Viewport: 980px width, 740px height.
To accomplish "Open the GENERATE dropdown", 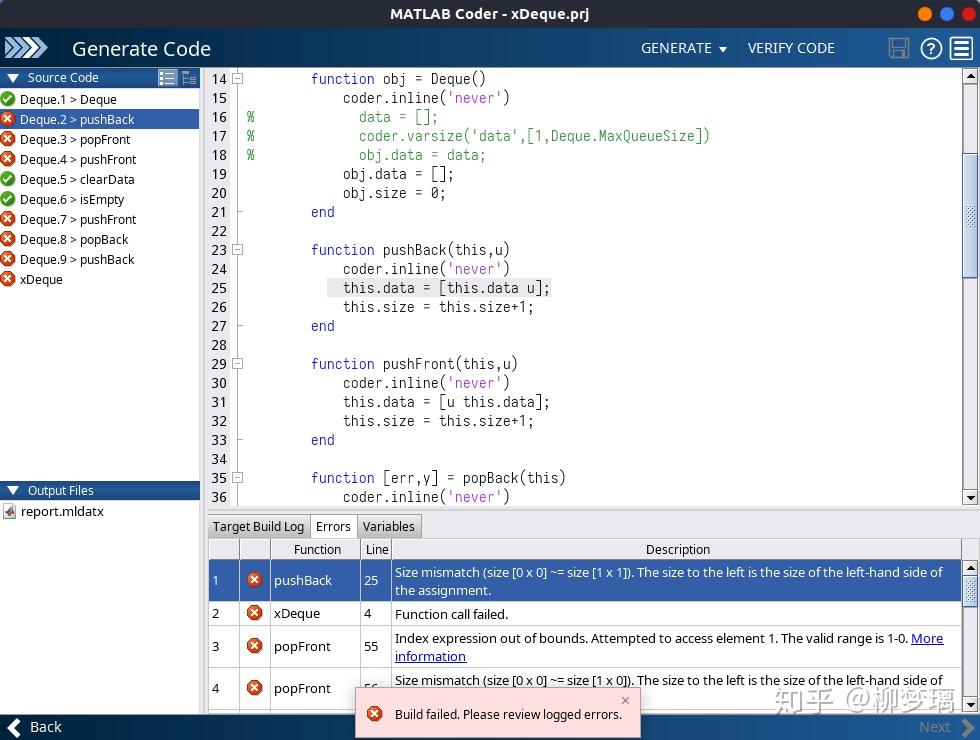I will pos(684,48).
